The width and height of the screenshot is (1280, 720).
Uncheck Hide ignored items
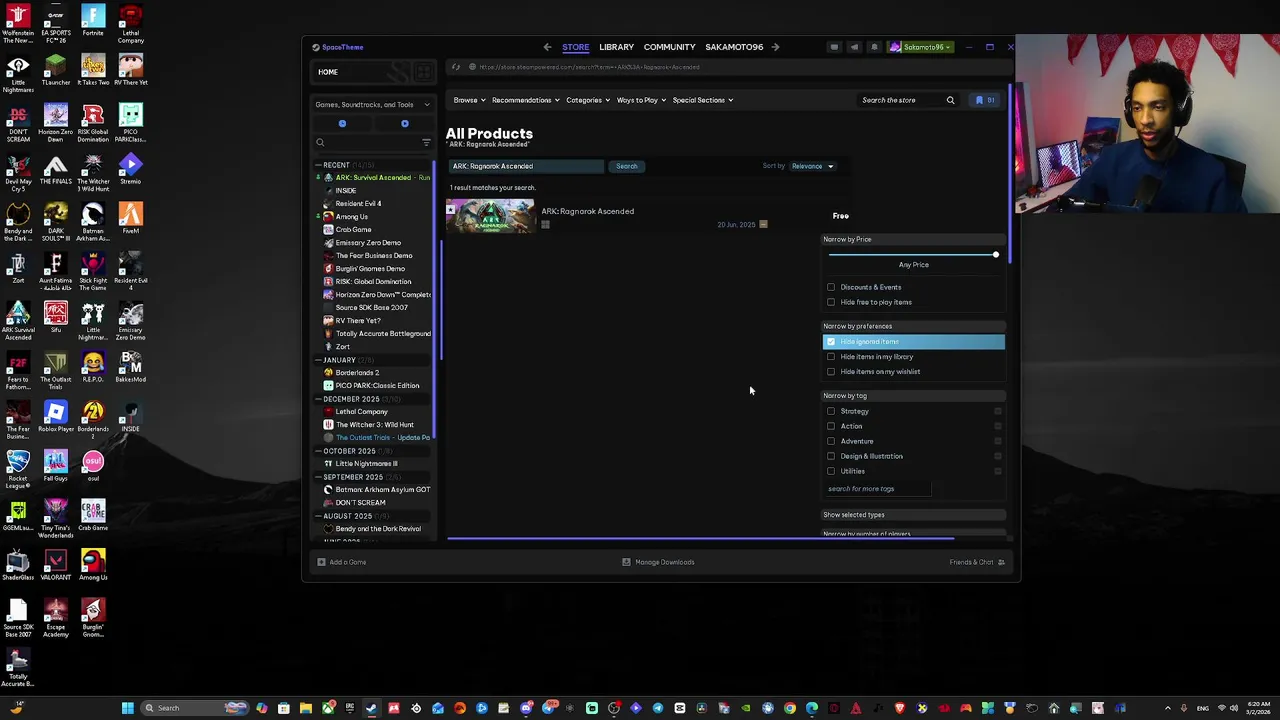coord(831,342)
